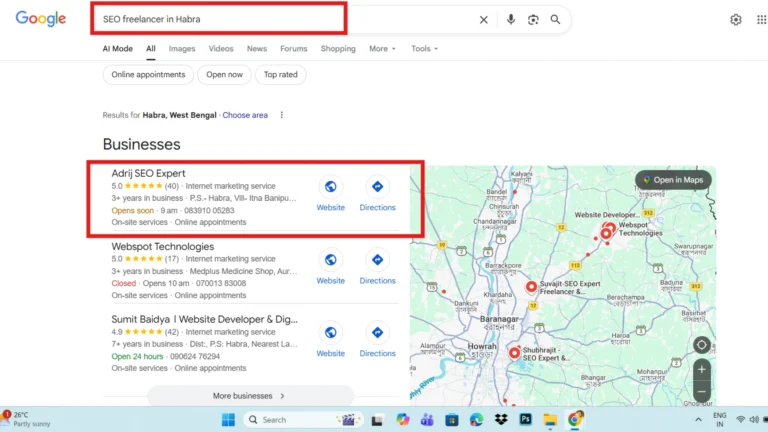Open Google Lens image search icon
Image resolution: width=768 pixels, height=432 pixels.
pos(533,20)
